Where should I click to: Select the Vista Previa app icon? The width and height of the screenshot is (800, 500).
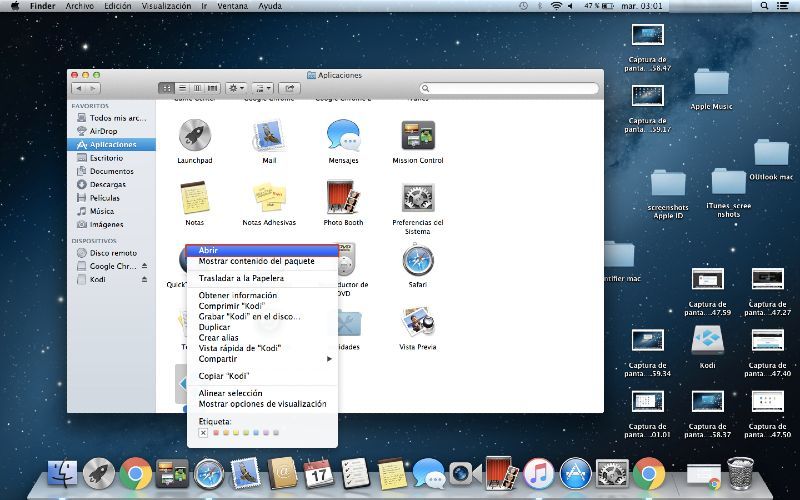(x=418, y=322)
